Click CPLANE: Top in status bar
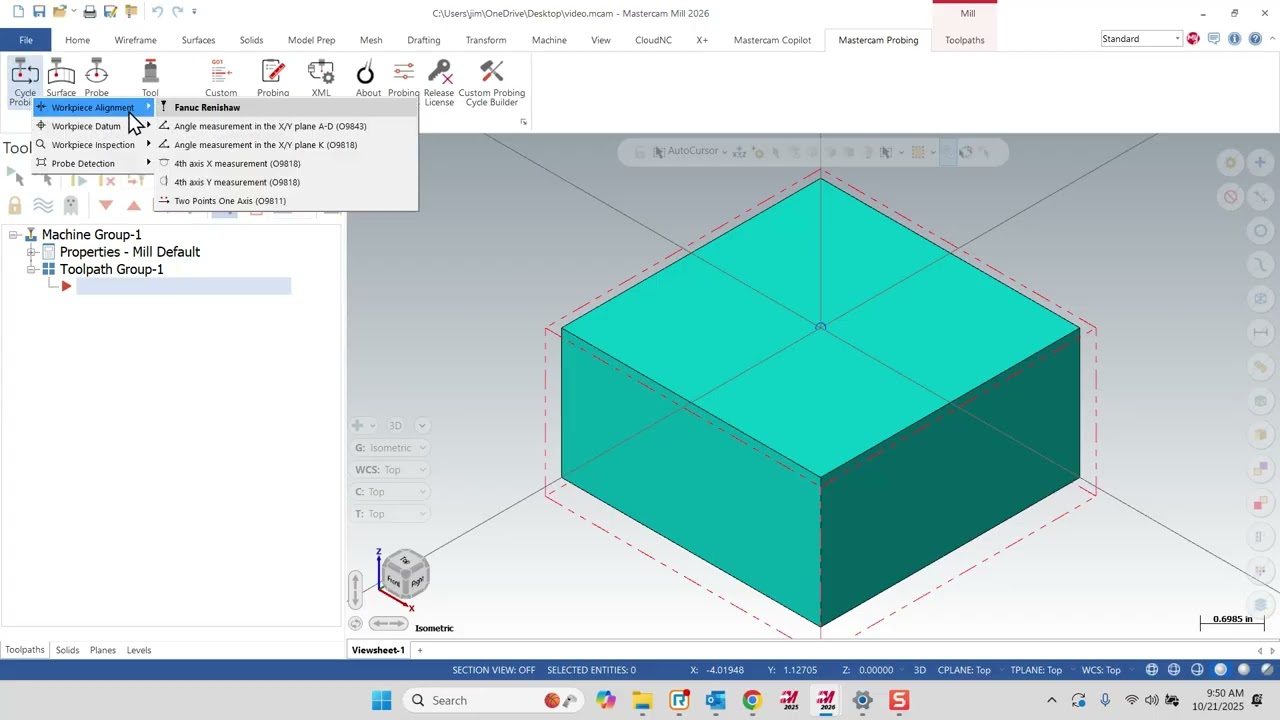This screenshot has height=720, width=1280. 964,670
